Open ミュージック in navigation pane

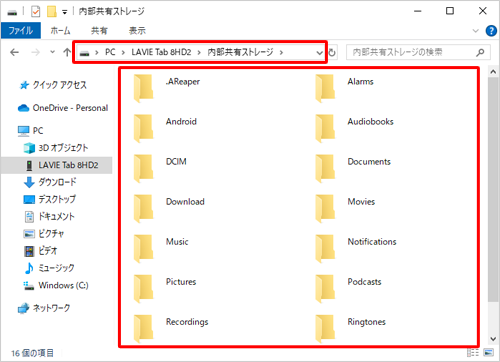point(56,268)
